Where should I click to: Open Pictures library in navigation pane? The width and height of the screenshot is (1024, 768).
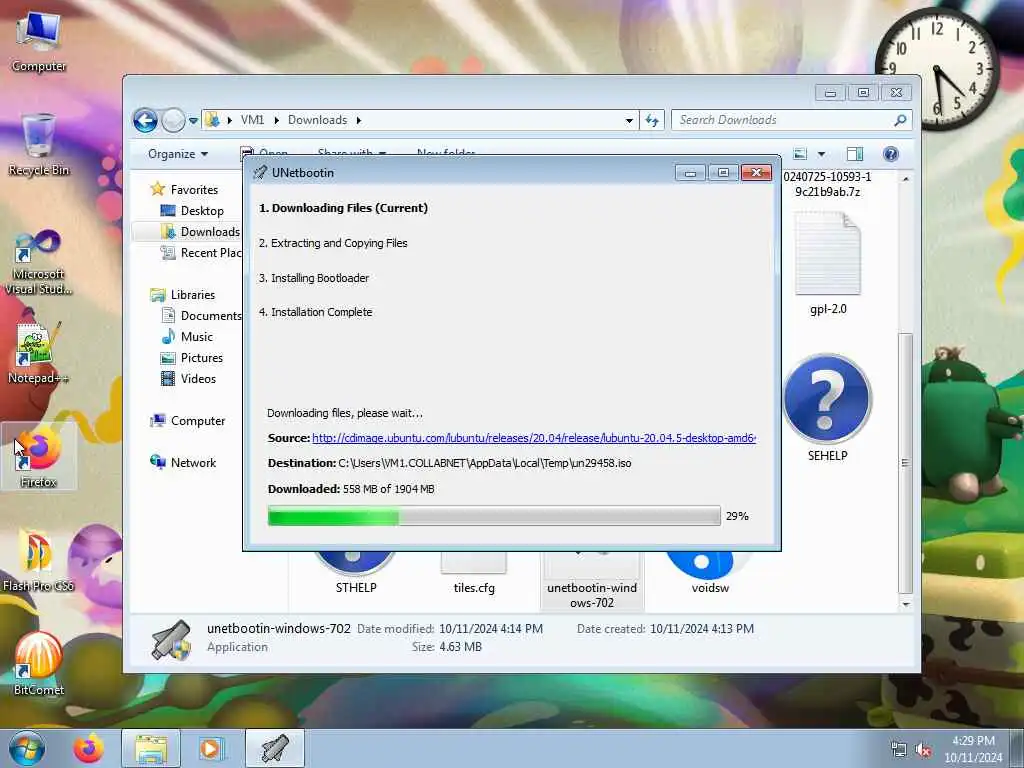click(201, 357)
